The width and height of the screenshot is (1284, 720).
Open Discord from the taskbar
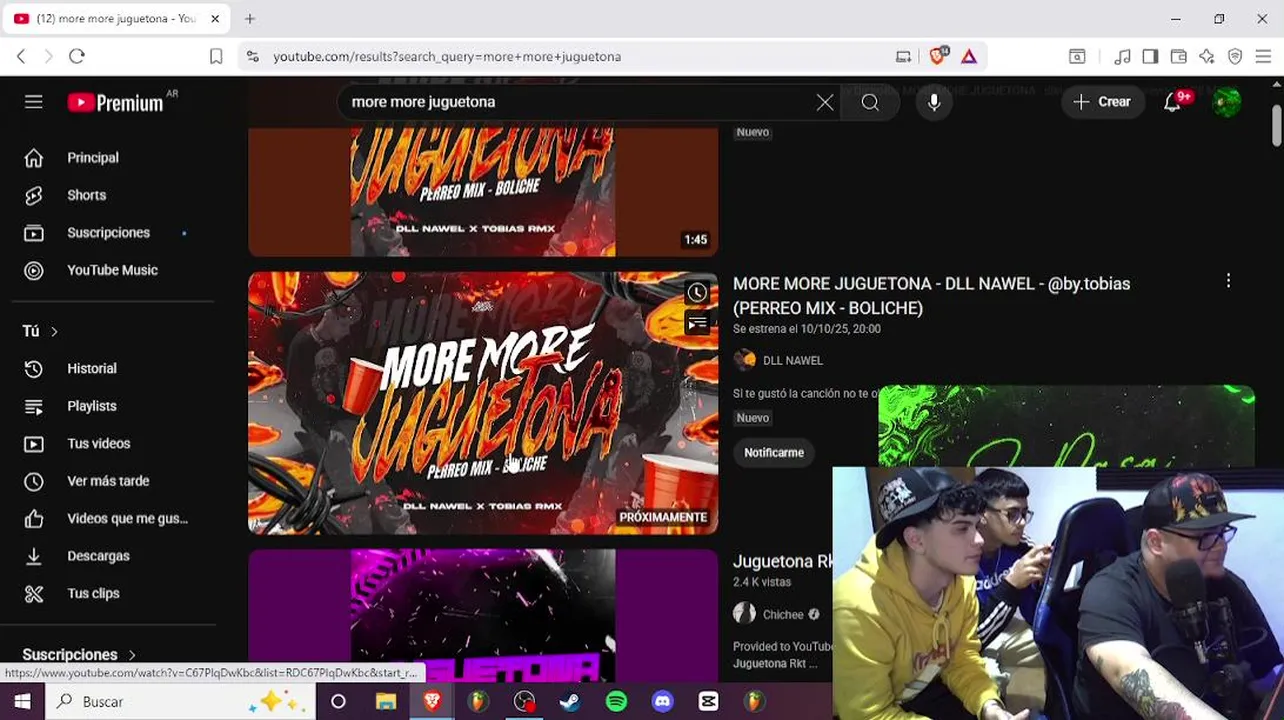(662, 702)
